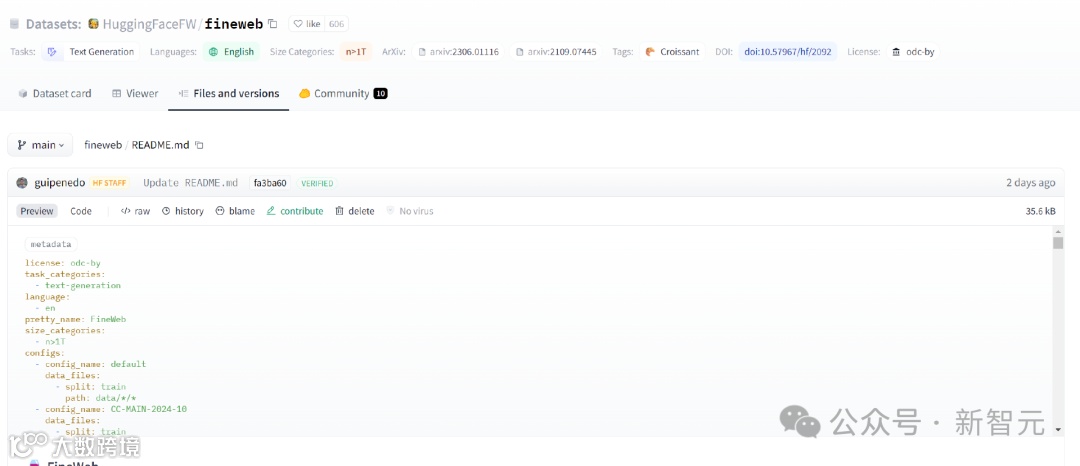The image size is (1080, 466).
Task: Click the metadata label box
Action: coord(52,244)
